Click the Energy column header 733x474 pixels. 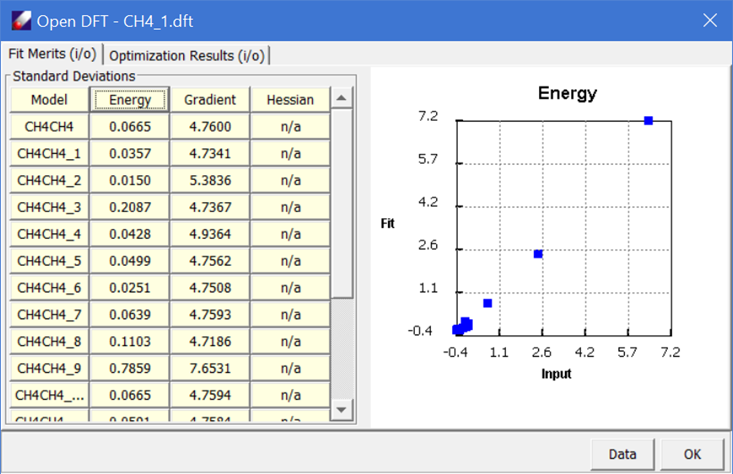click(129, 100)
